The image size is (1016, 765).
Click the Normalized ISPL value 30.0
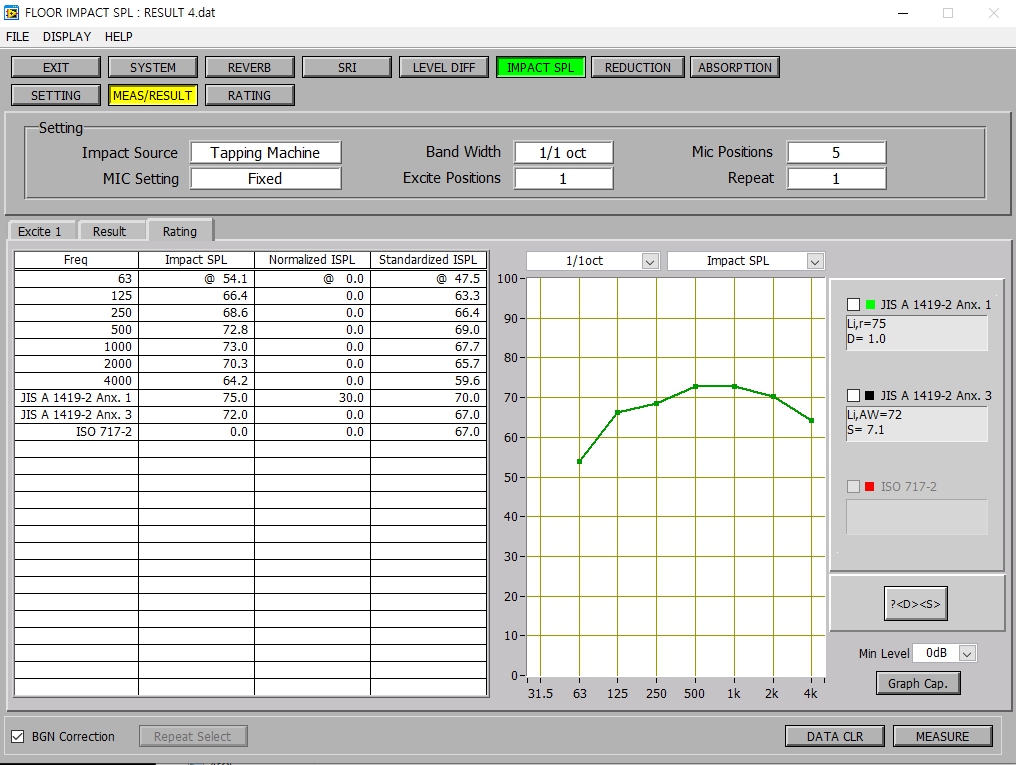pyautogui.click(x=312, y=398)
